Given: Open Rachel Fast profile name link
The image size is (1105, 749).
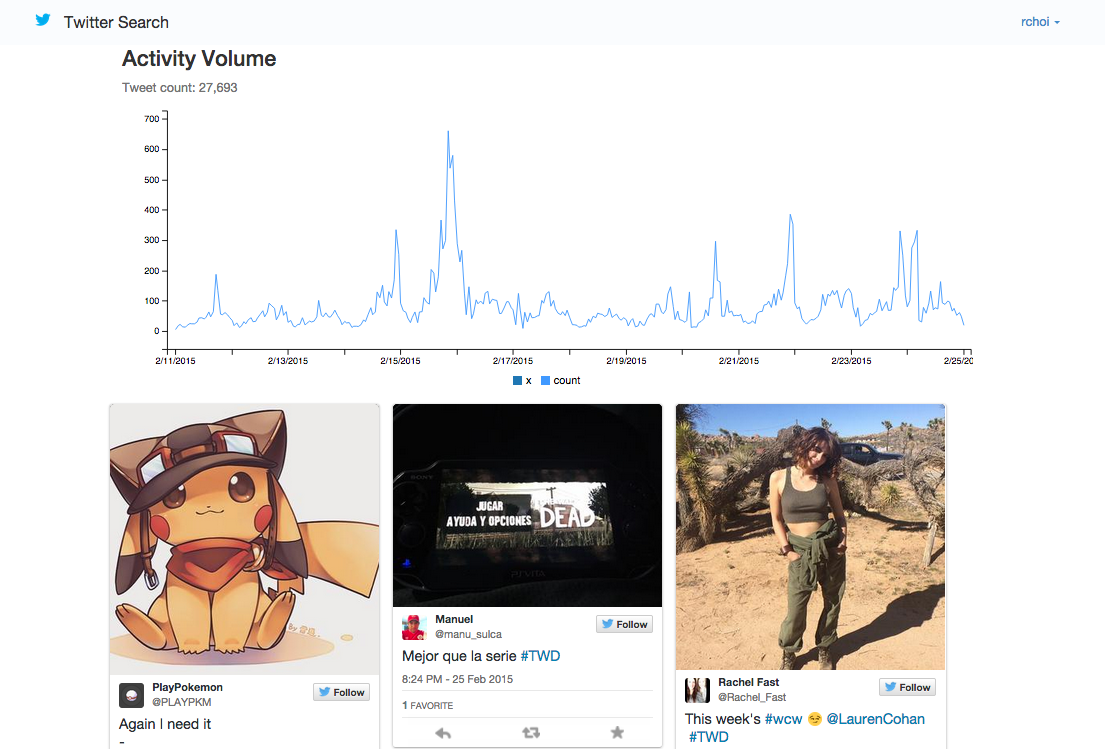Looking at the screenshot, I should pos(748,682).
